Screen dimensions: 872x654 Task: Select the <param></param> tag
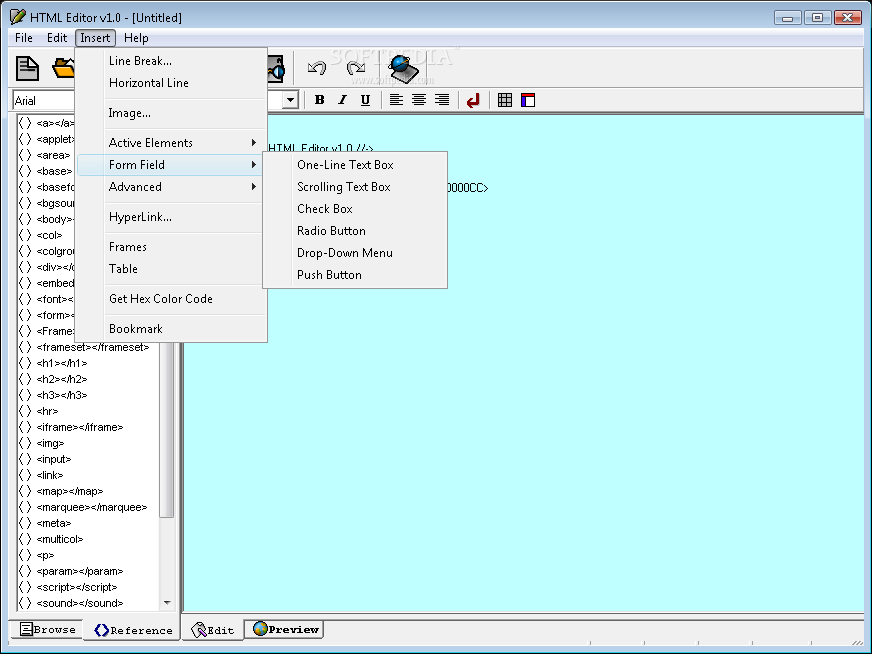tap(80, 572)
